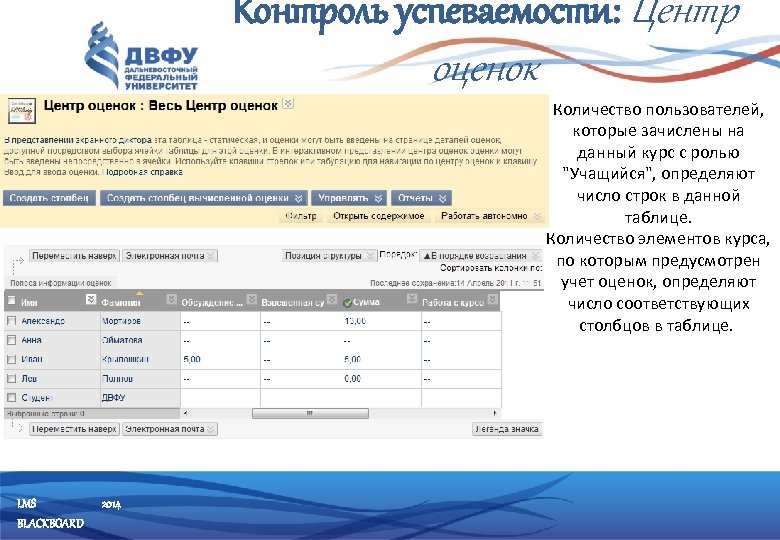780x540 pixels.
Task: Click 'Полоса информации оценок' label
Action: point(61,283)
